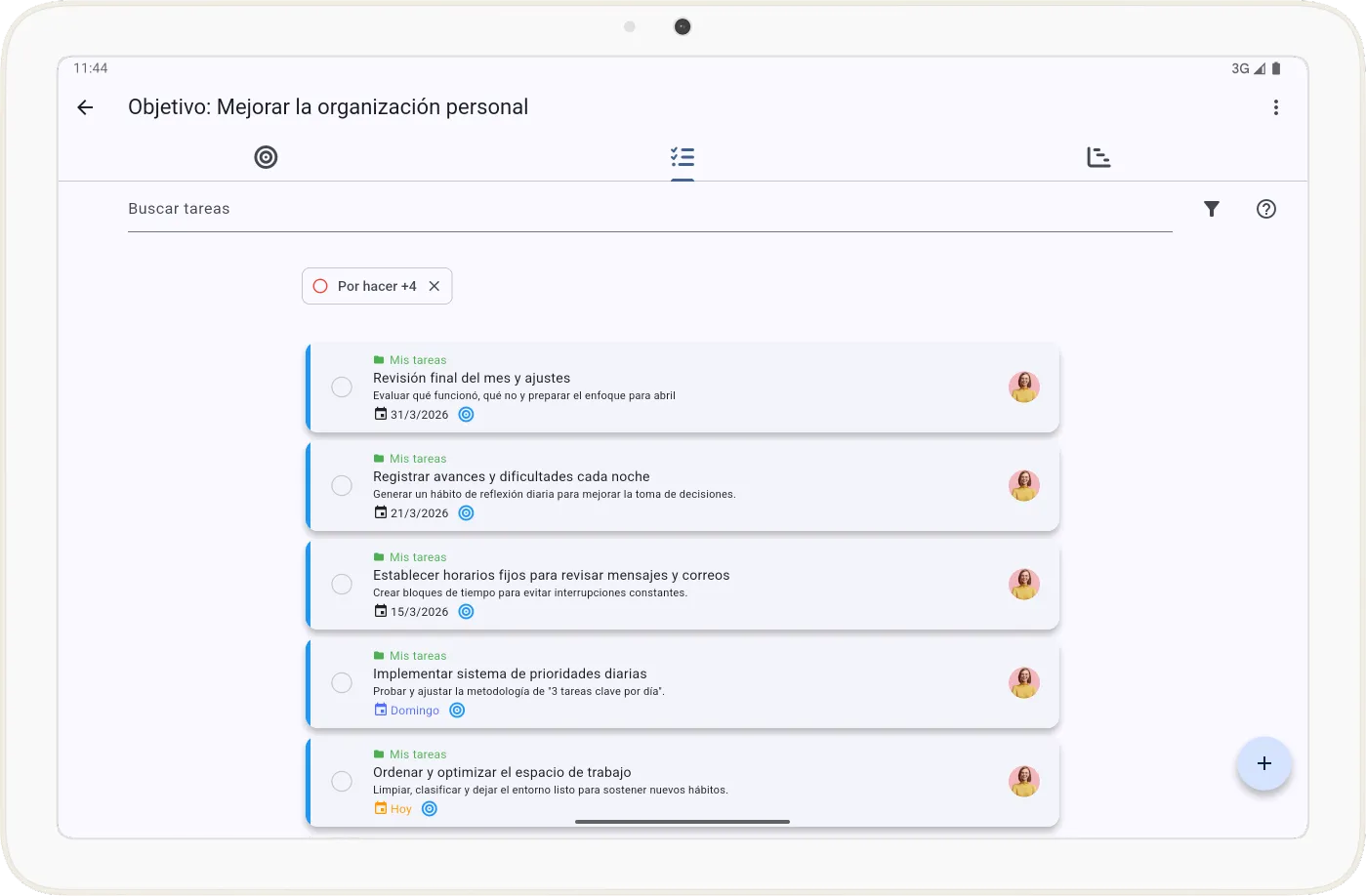
Task: Switch to the objective target tab
Action: 266,157
